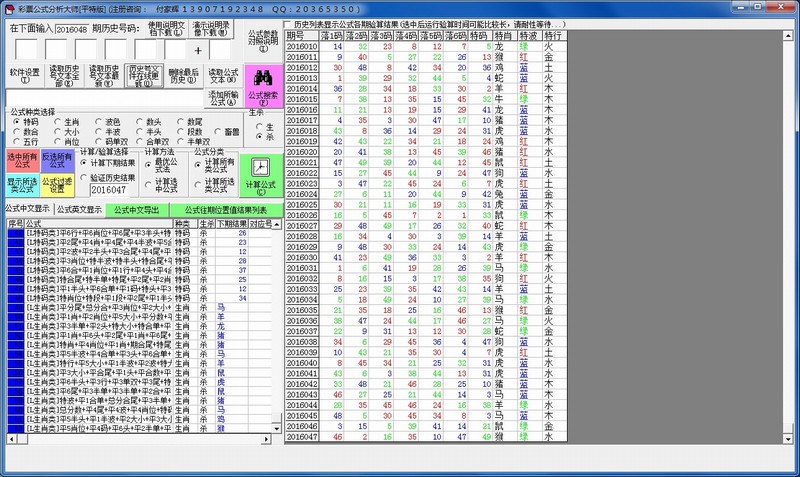Sort by the 下期结果 column header

[231, 223]
